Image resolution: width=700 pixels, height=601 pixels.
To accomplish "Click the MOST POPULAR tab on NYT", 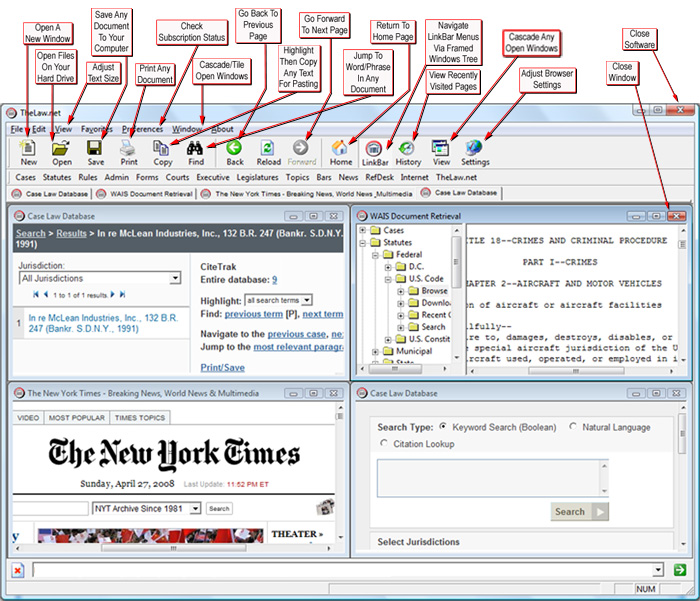I will click(x=77, y=418).
